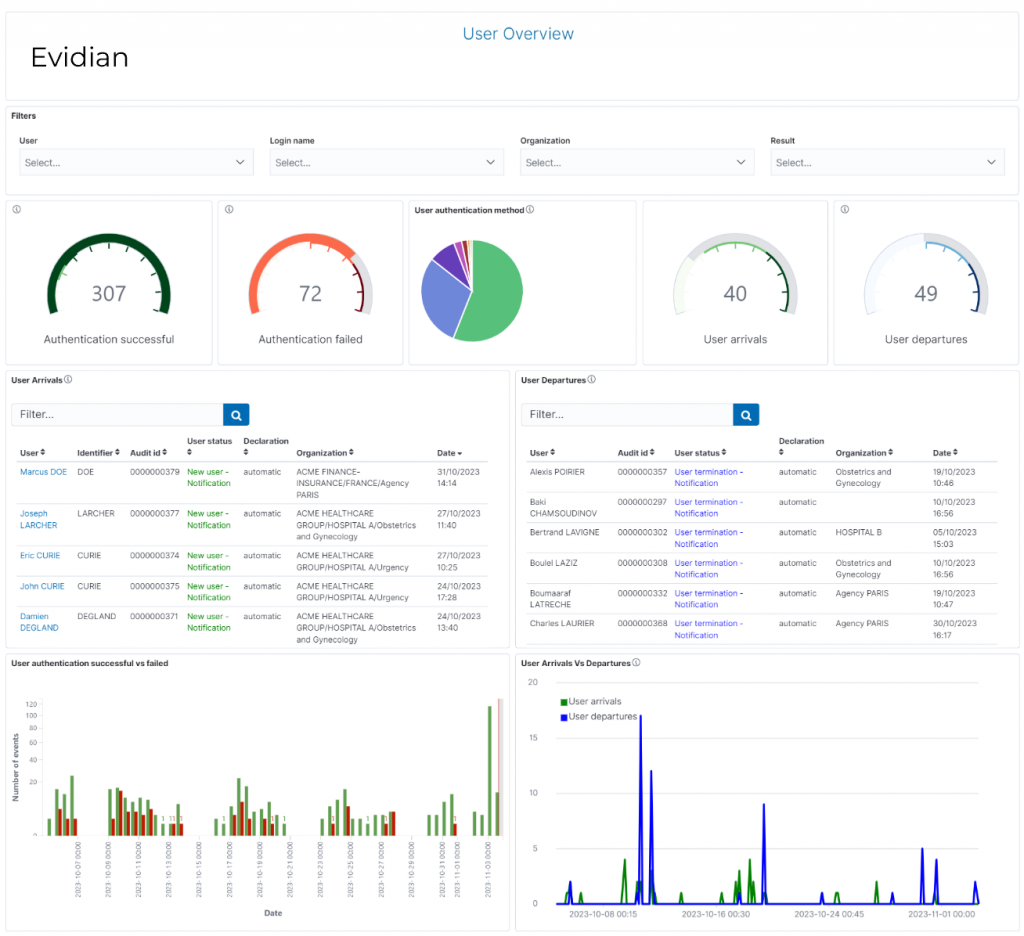
Task: Open Marcus DOE user link
Action: coord(43,472)
